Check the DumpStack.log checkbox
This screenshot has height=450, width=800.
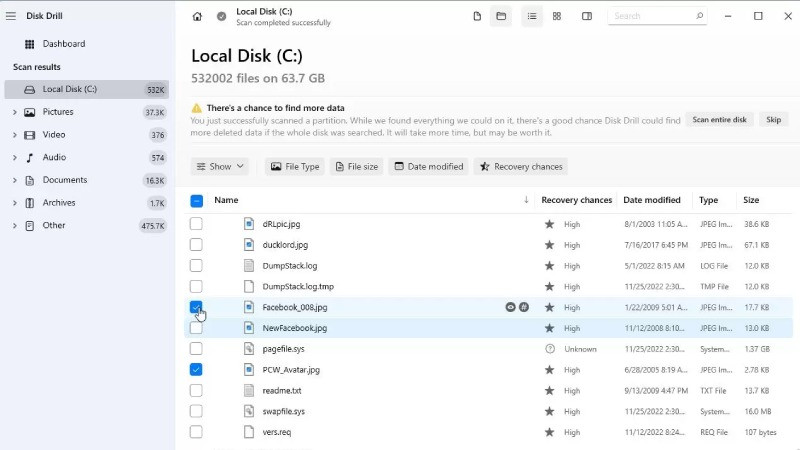pyautogui.click(x=196, y=266)
